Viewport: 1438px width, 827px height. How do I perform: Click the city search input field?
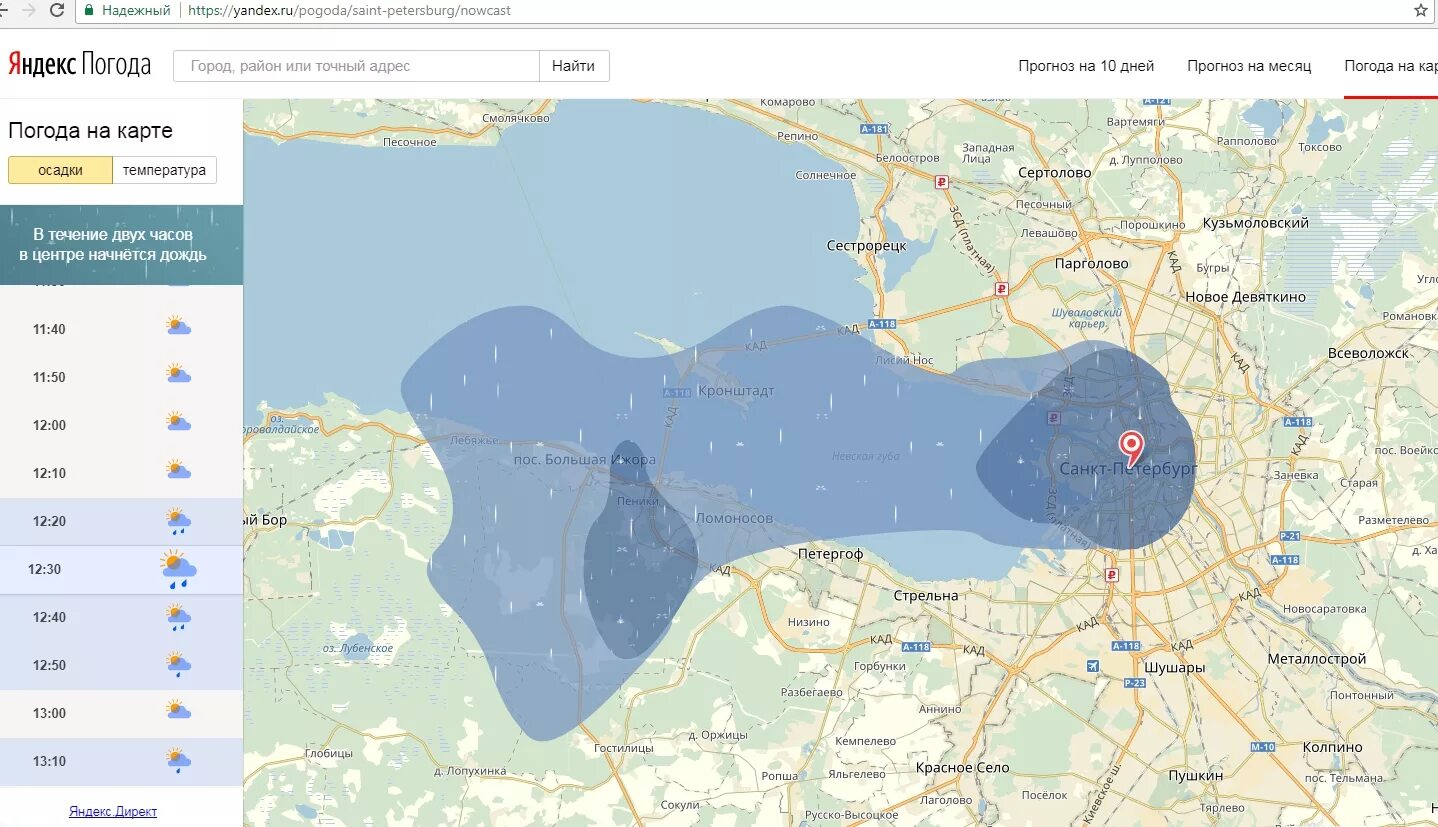click(356, 66)
